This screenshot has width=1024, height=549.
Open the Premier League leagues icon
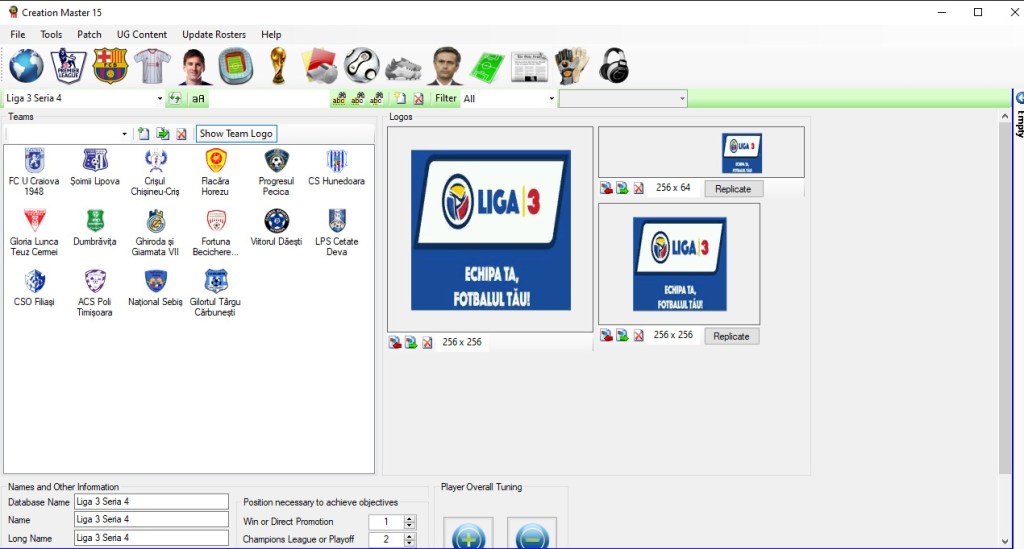coord(68,66)
